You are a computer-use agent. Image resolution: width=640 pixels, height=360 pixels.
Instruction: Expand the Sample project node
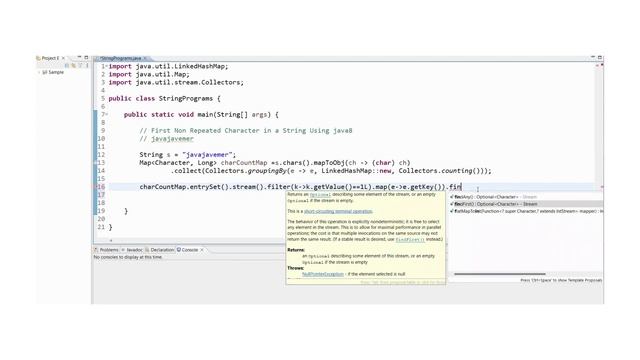pos(39,72)
